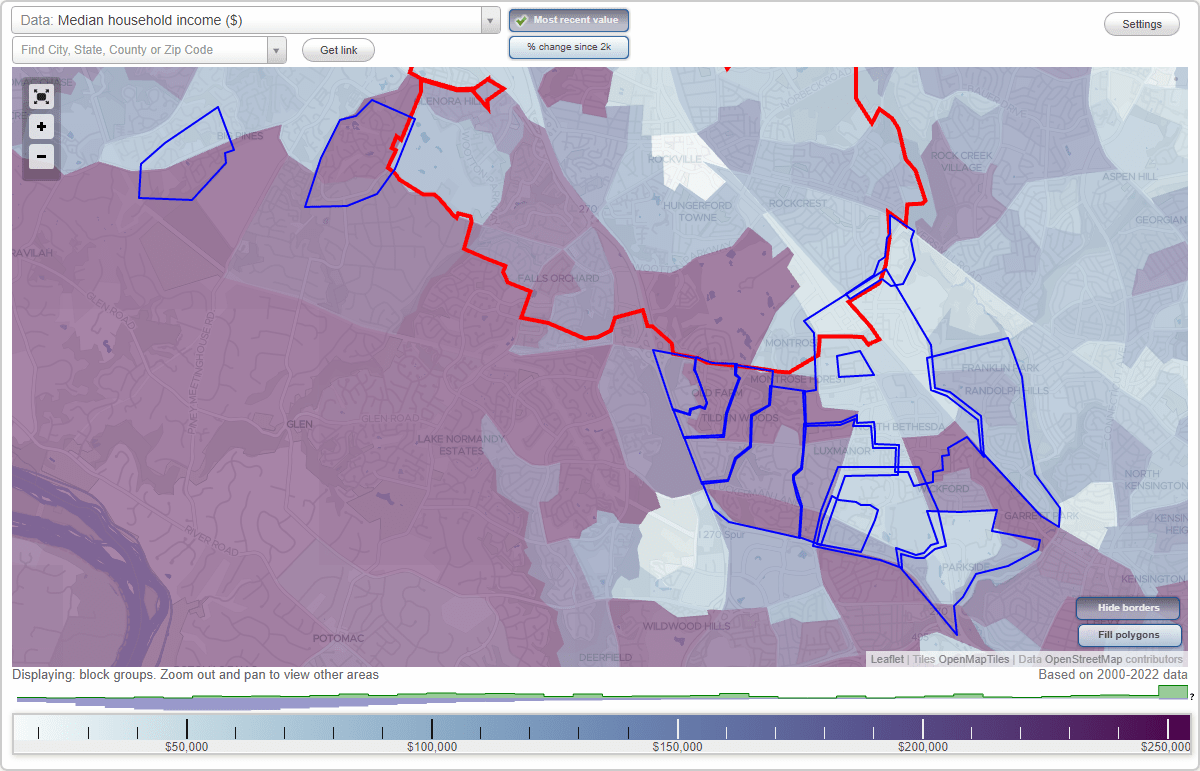Zoom in using the plus icon

41,126
